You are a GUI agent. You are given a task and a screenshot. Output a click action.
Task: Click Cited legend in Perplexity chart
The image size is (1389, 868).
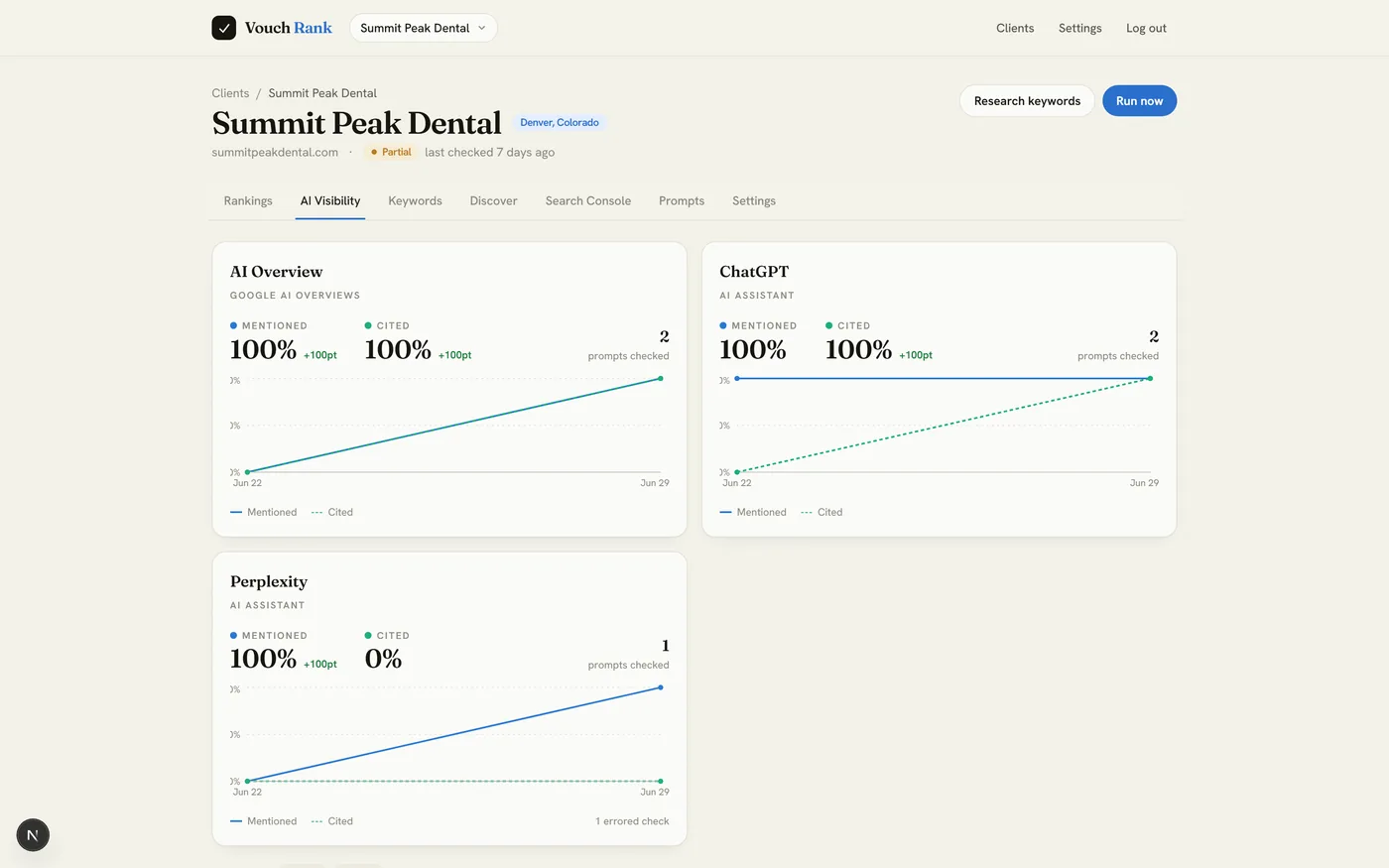[x=332, y=821]
